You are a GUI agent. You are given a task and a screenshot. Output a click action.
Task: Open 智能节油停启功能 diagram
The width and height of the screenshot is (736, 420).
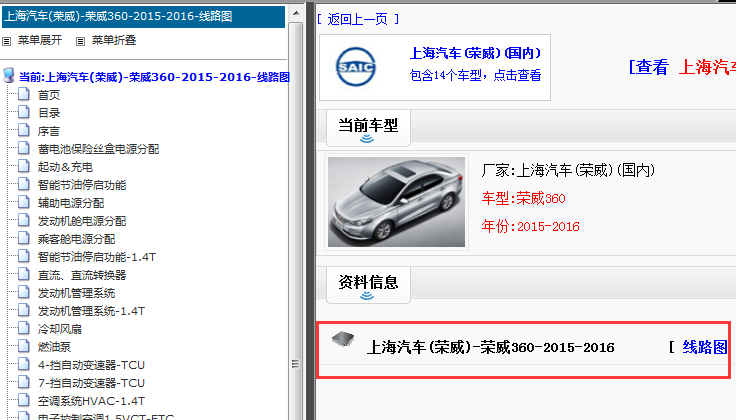pyautogui.click(x=82, y=185)
